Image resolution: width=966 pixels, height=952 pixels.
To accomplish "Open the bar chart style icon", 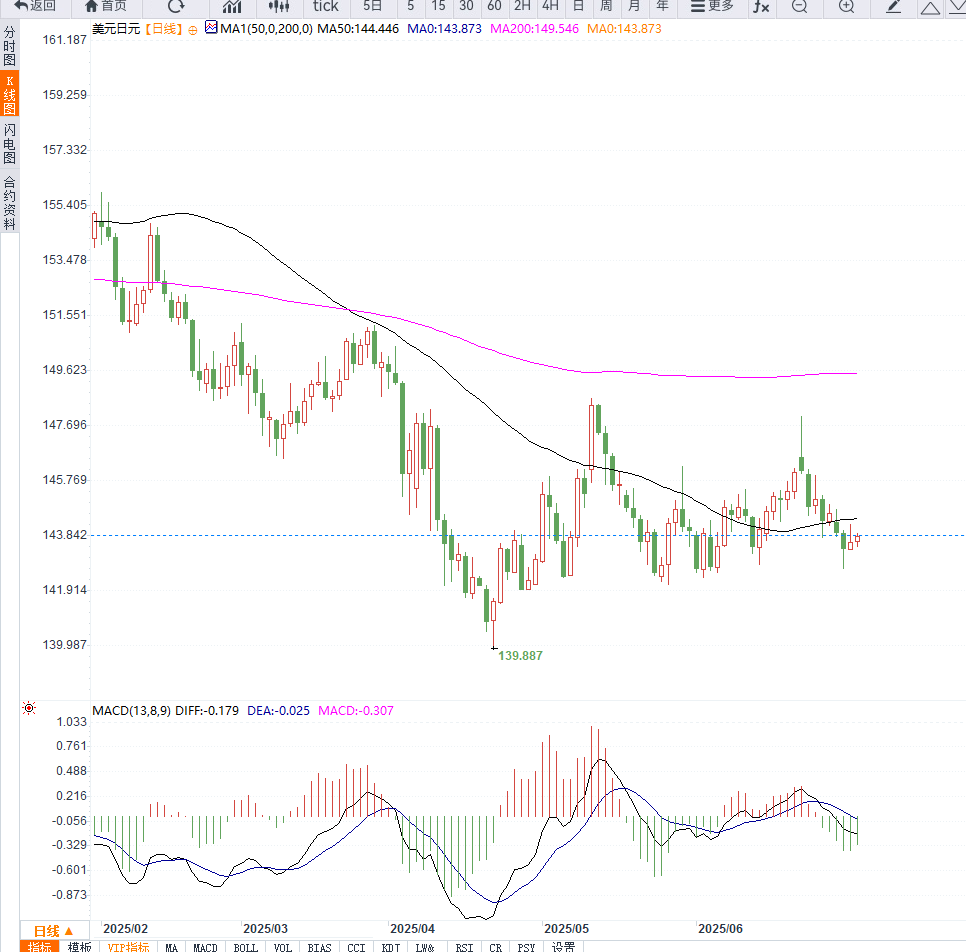I will pyautogui.click(x=232, y=7).
